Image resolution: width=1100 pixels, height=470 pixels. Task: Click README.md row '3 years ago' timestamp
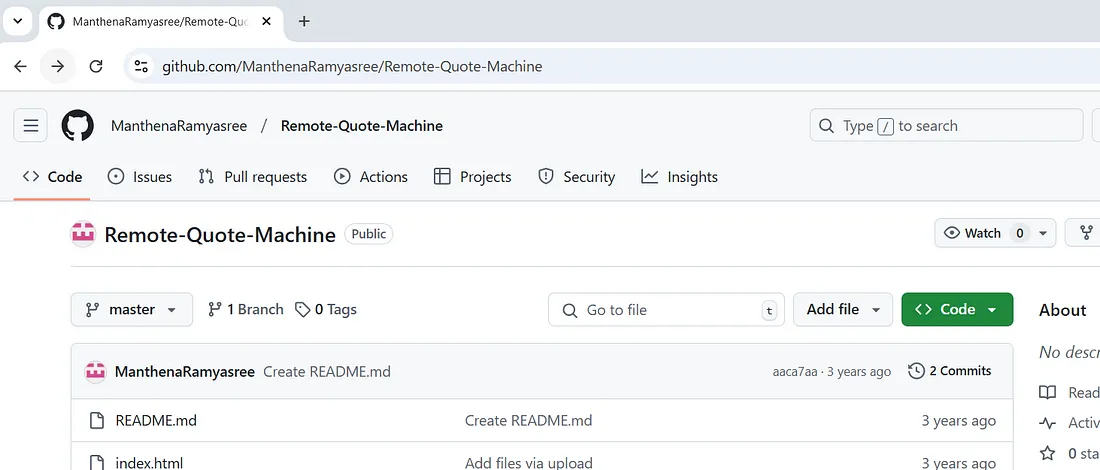[958, 421]
